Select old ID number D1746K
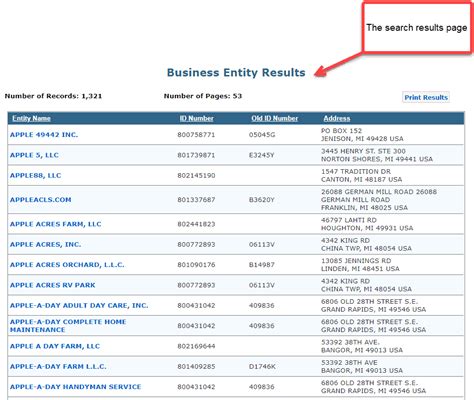The height and width of the screenshot is (400, 474). 262,366
